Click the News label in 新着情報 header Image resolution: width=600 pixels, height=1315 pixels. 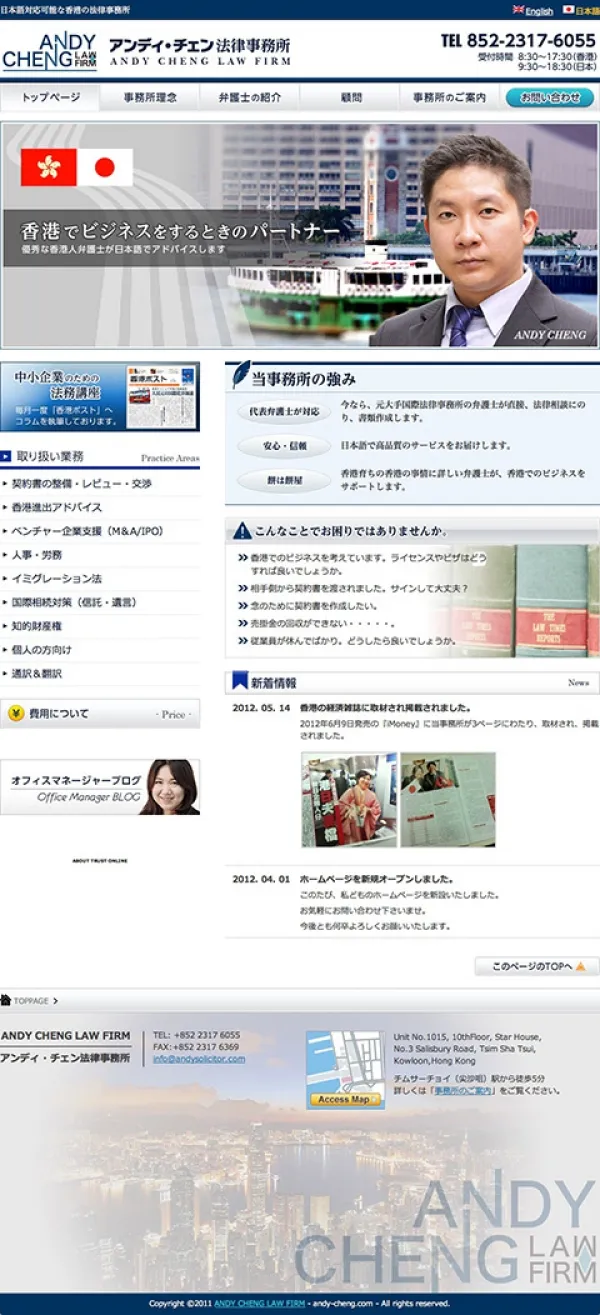(578, 683)
